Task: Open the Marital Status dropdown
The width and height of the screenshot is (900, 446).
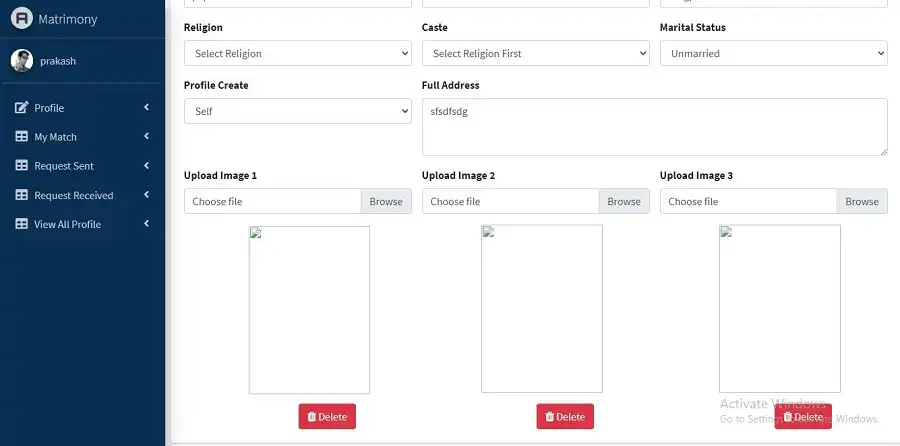Action: (773, 53)
